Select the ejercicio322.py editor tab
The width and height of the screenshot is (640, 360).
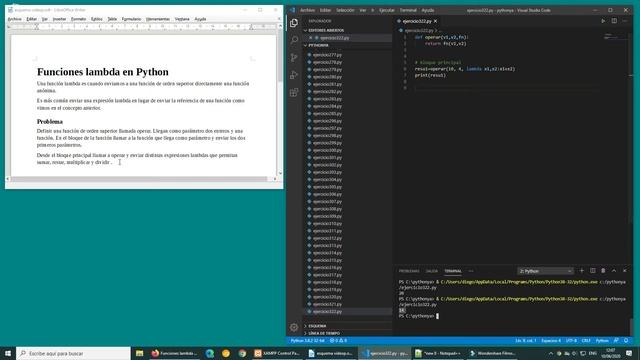[x=416, y=21]
